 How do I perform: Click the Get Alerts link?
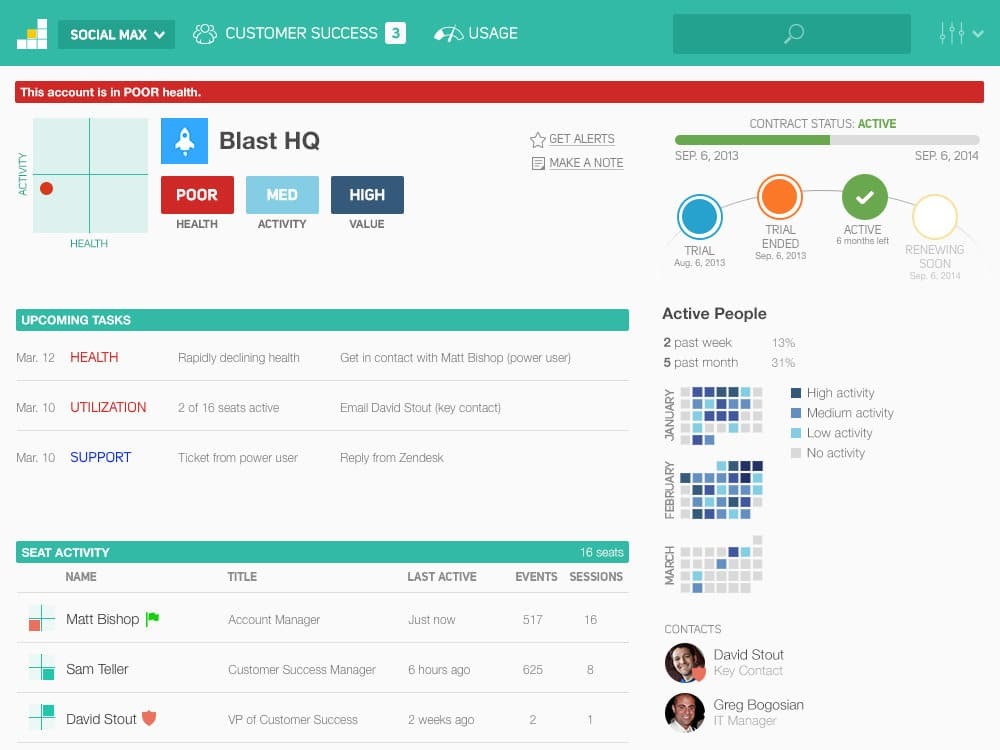581,139
